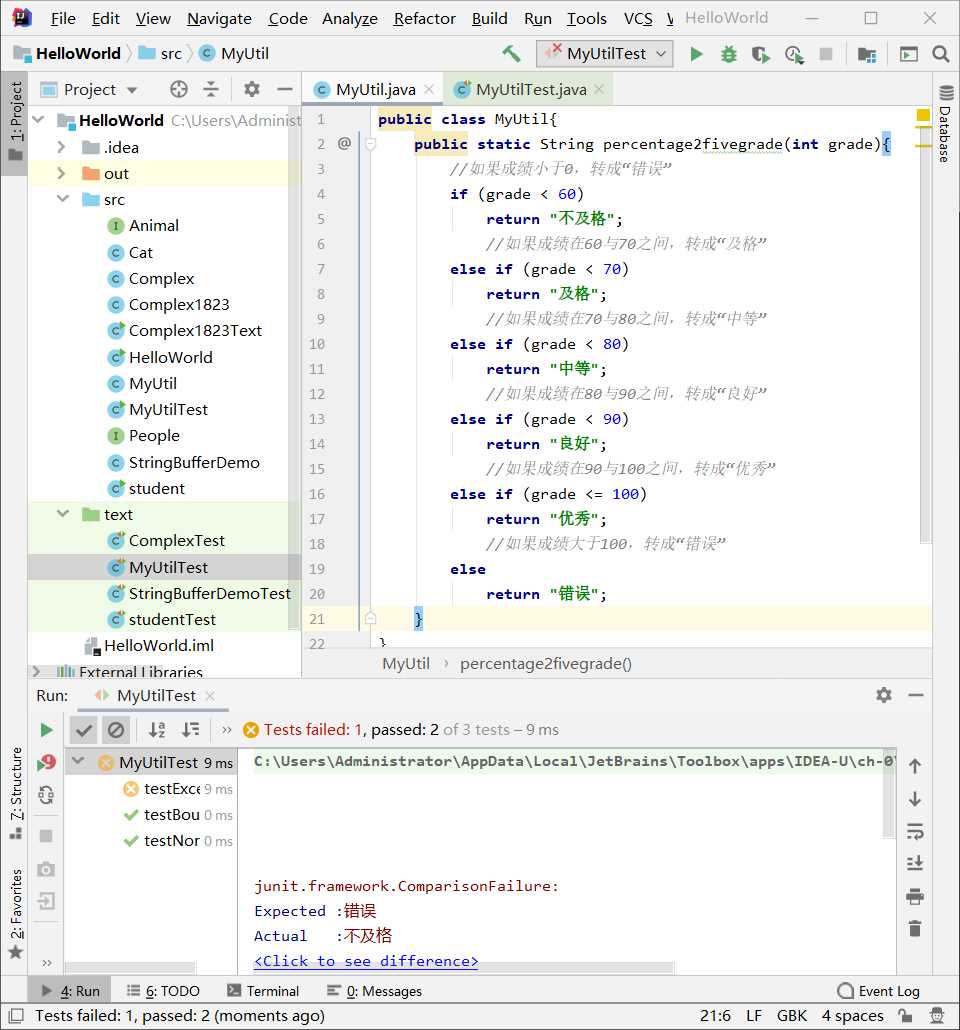Click the Build project hammer icon

[x=511, y=54]
